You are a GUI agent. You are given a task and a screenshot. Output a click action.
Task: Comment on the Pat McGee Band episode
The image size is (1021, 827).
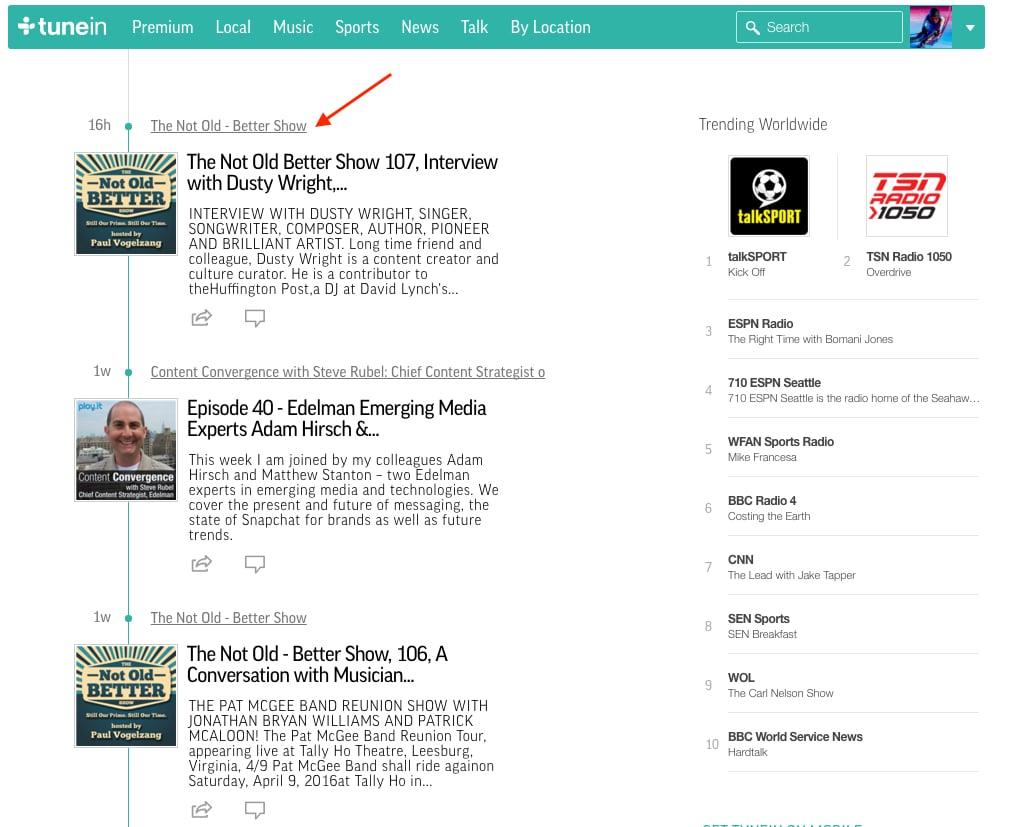255,809
